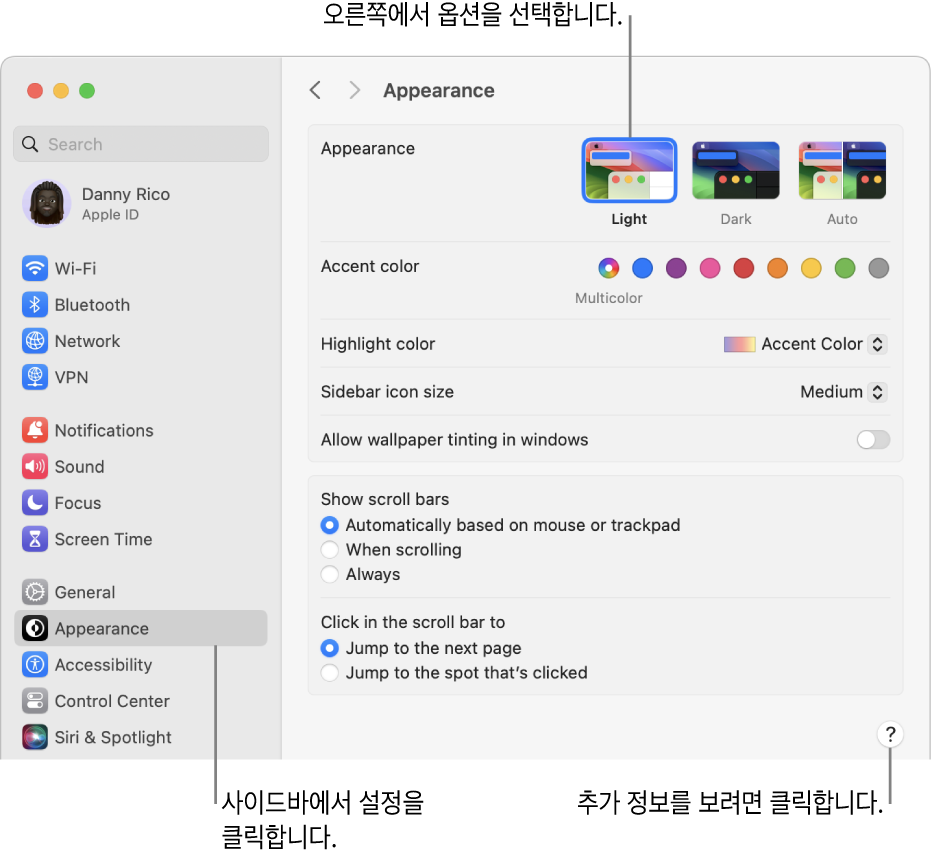Image resolution: width=934 pixels, height=859 pixels.
Task: Open the Highlight color dropdown
Action: click(x=877, y=344)
